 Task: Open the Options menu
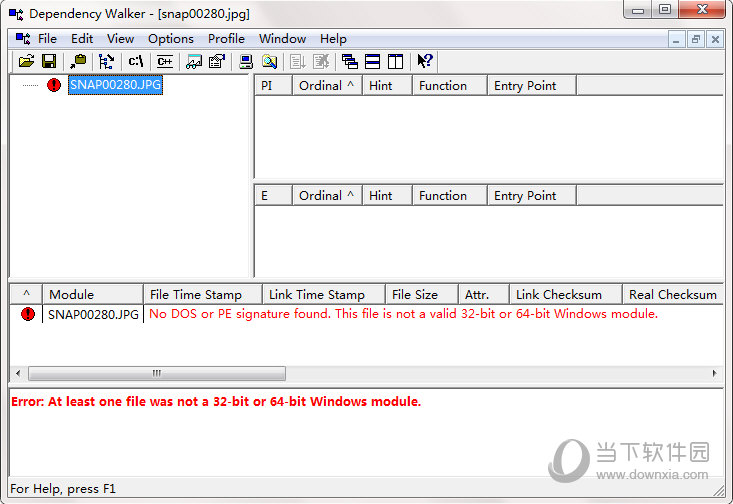click(171, 39)
